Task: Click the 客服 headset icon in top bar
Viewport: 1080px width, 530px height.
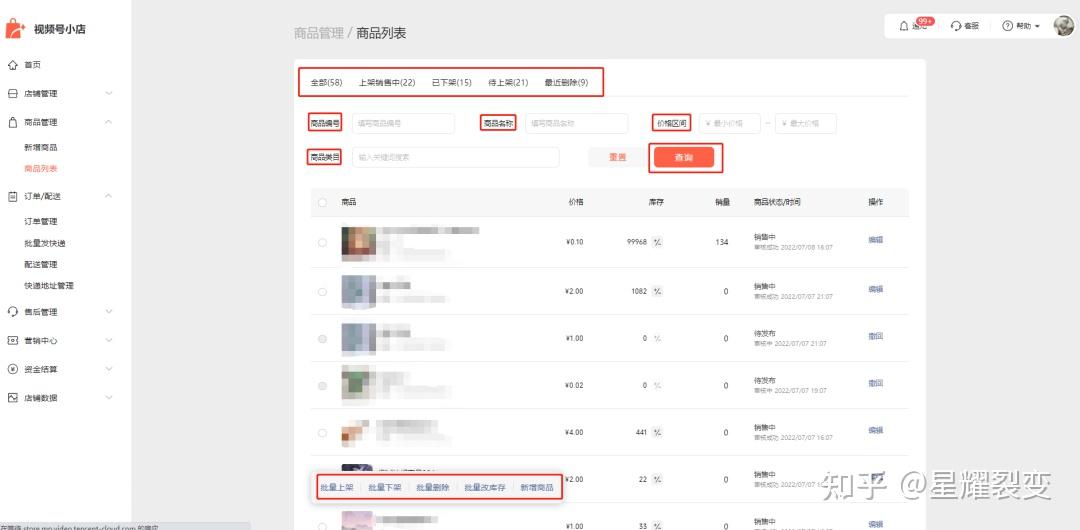Action: [956, 26]
